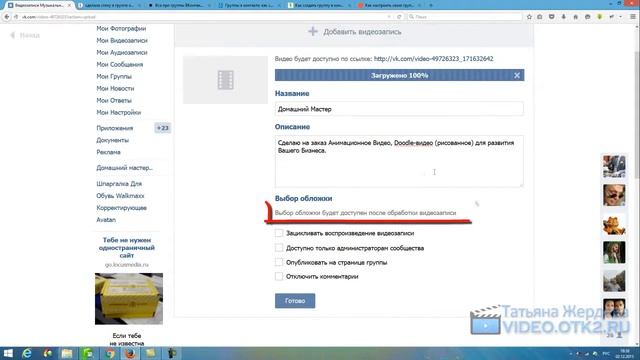Open the Firefox hamburger menu
The height and width of the screenshot is (360, 640).
pyautogui.click(x=633, y=17)
